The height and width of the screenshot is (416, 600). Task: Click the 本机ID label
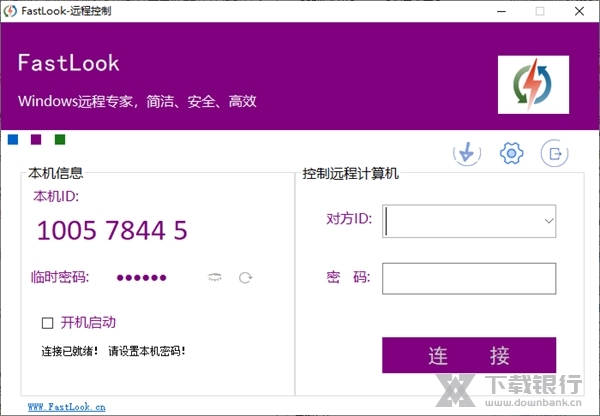56,196
